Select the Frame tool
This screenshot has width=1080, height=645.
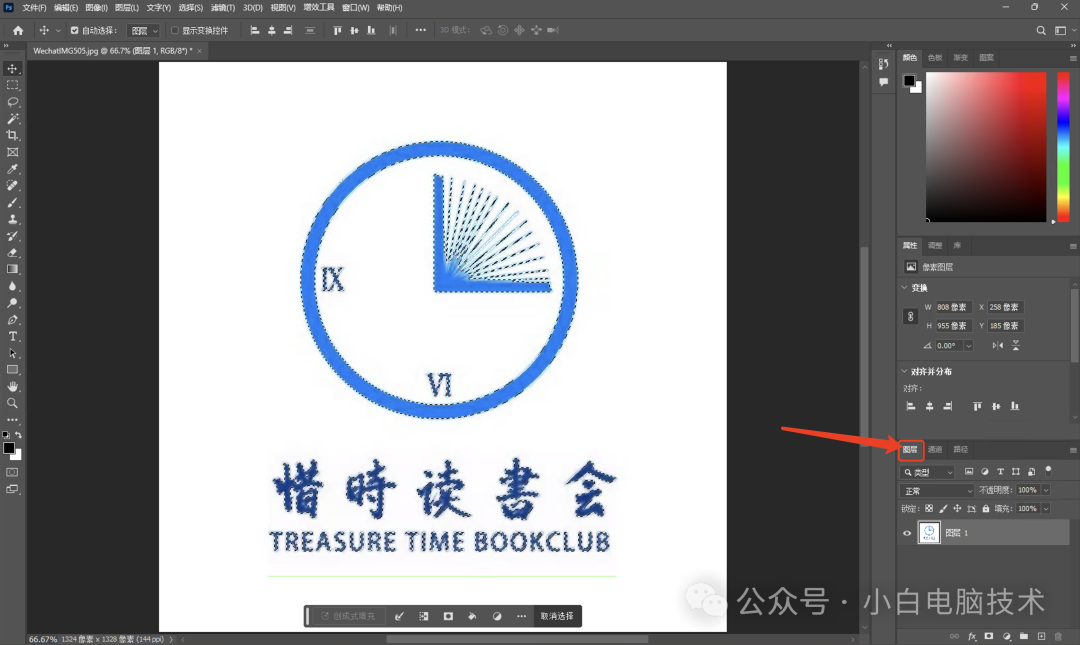12,152
